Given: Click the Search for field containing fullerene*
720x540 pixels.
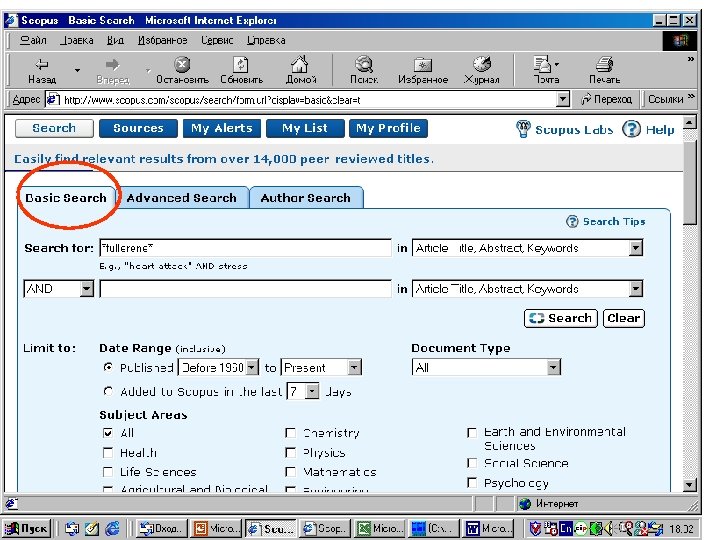Looking at the screenshot, I should coord(245,248).
